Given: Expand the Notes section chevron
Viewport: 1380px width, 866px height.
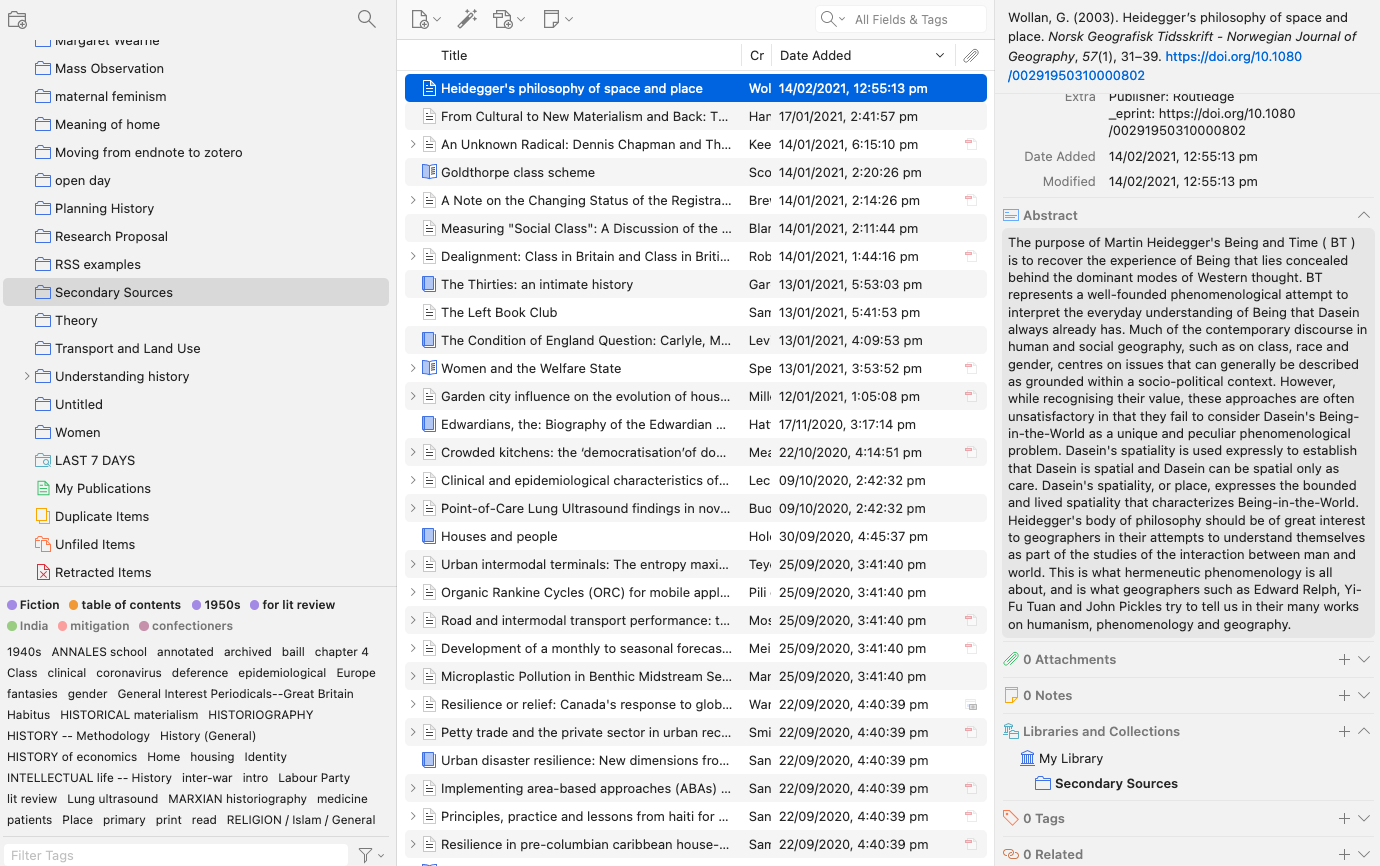Looking at the screenshot, I should coord(1363,695).
